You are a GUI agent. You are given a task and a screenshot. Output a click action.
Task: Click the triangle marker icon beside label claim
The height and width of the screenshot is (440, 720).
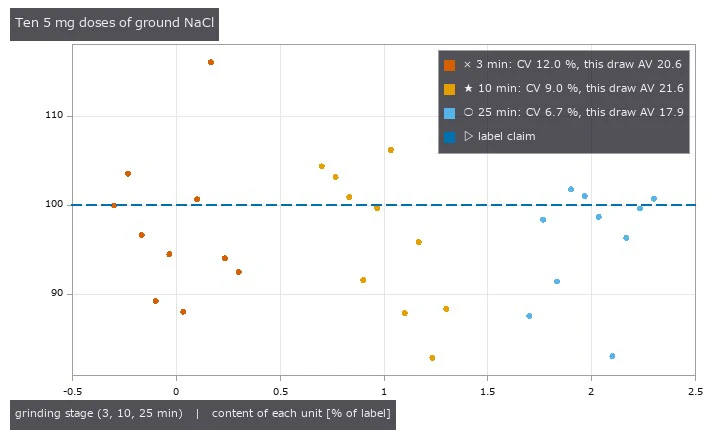tap(468, 136)
